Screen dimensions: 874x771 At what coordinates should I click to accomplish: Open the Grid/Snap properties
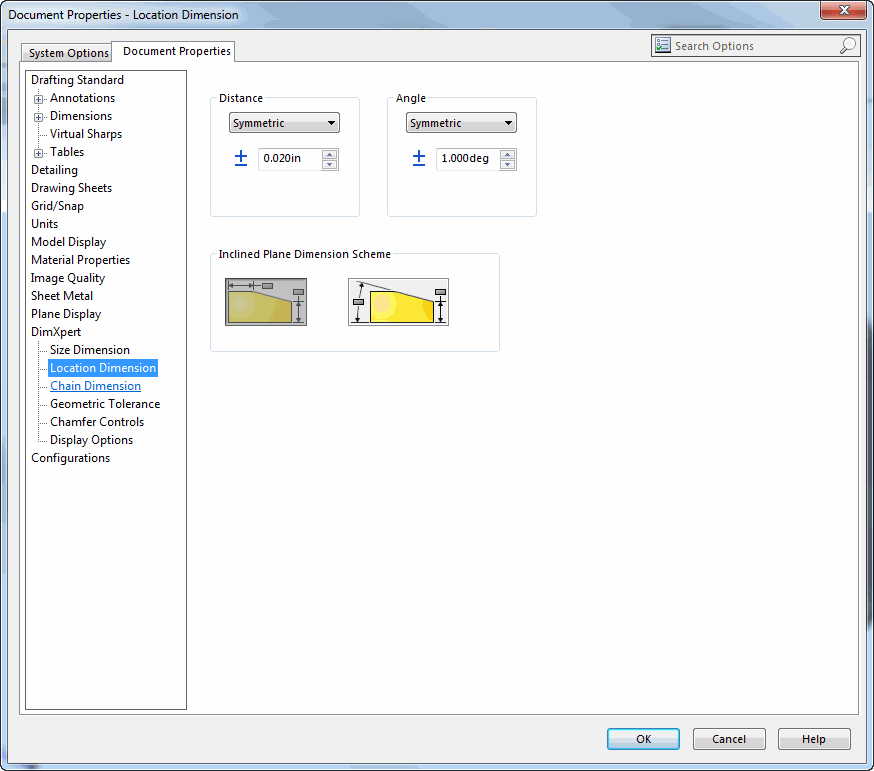click(x=57, y=206)
